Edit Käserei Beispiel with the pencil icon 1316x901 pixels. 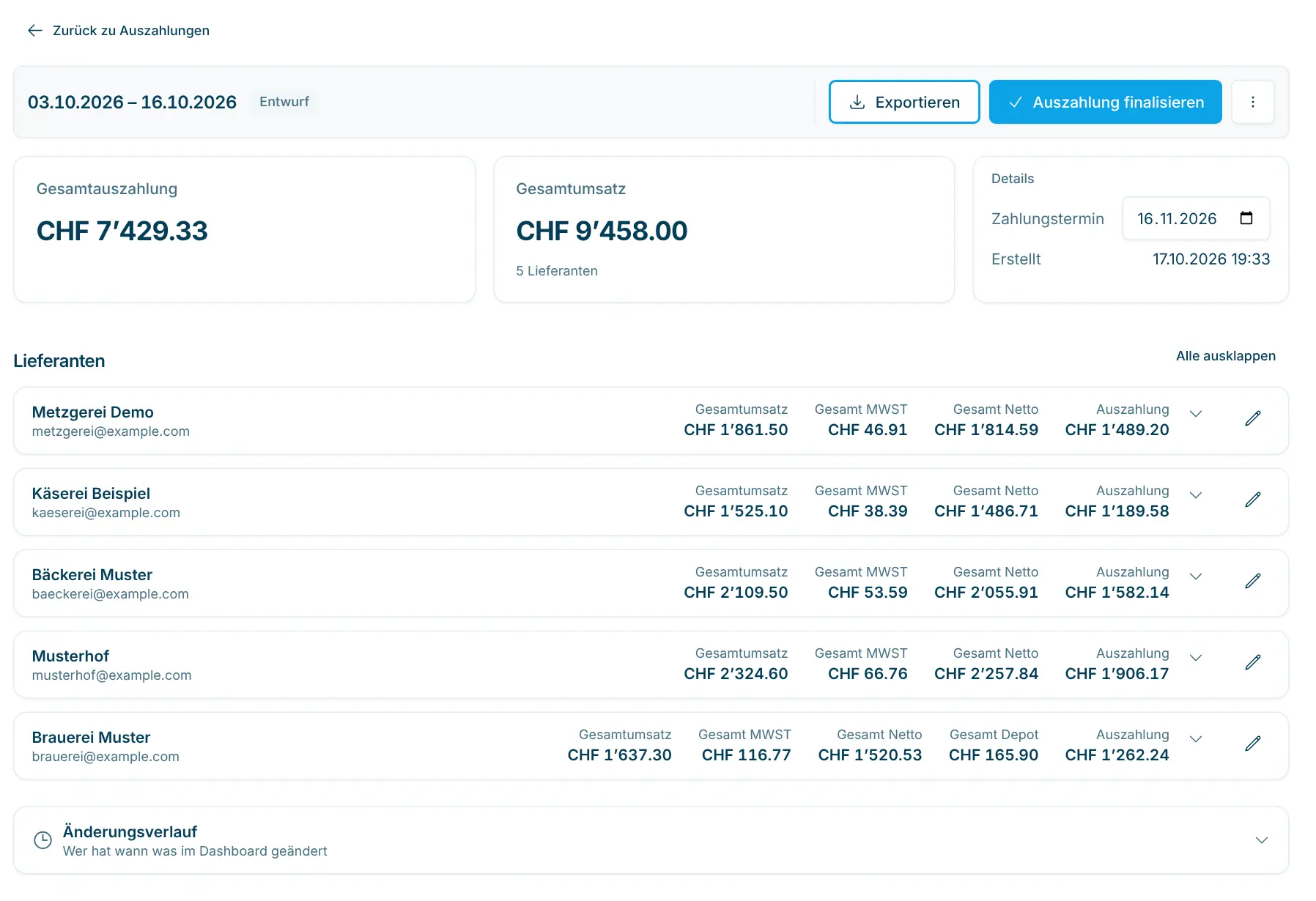point(1252,500)
